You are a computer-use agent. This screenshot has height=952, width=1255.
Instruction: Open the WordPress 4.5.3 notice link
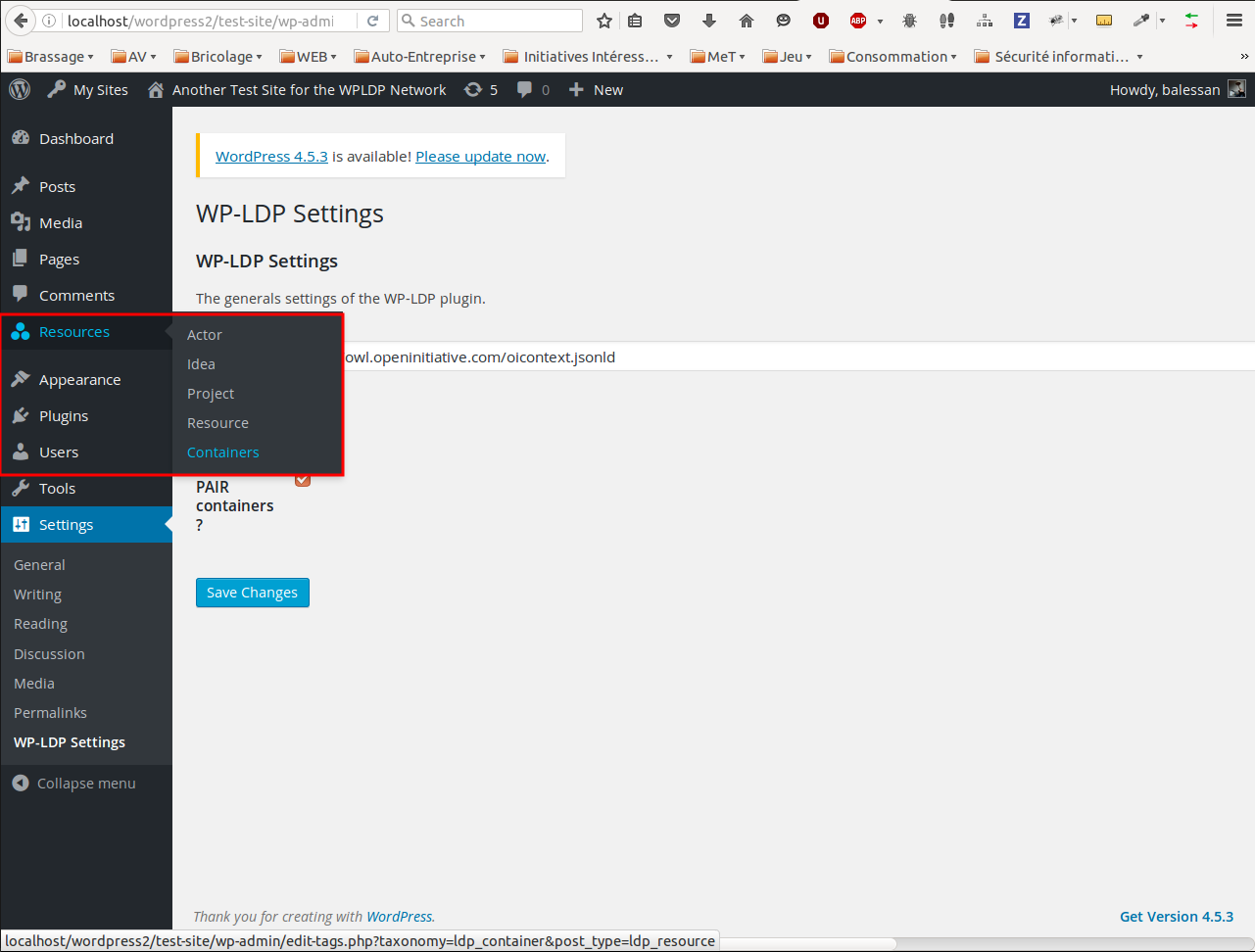271,157
